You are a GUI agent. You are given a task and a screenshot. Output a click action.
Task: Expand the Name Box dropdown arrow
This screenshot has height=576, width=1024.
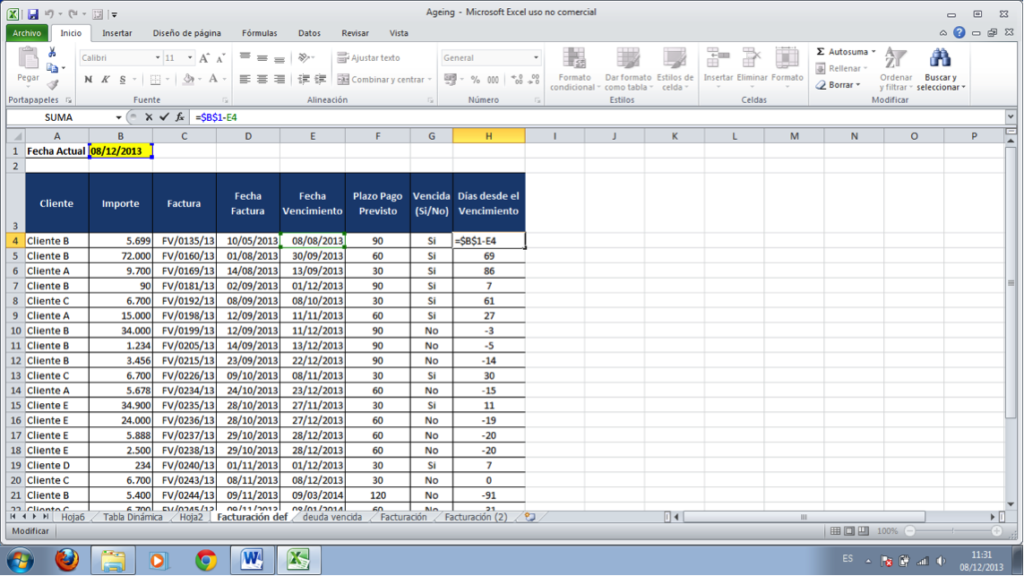click(121, 117)
